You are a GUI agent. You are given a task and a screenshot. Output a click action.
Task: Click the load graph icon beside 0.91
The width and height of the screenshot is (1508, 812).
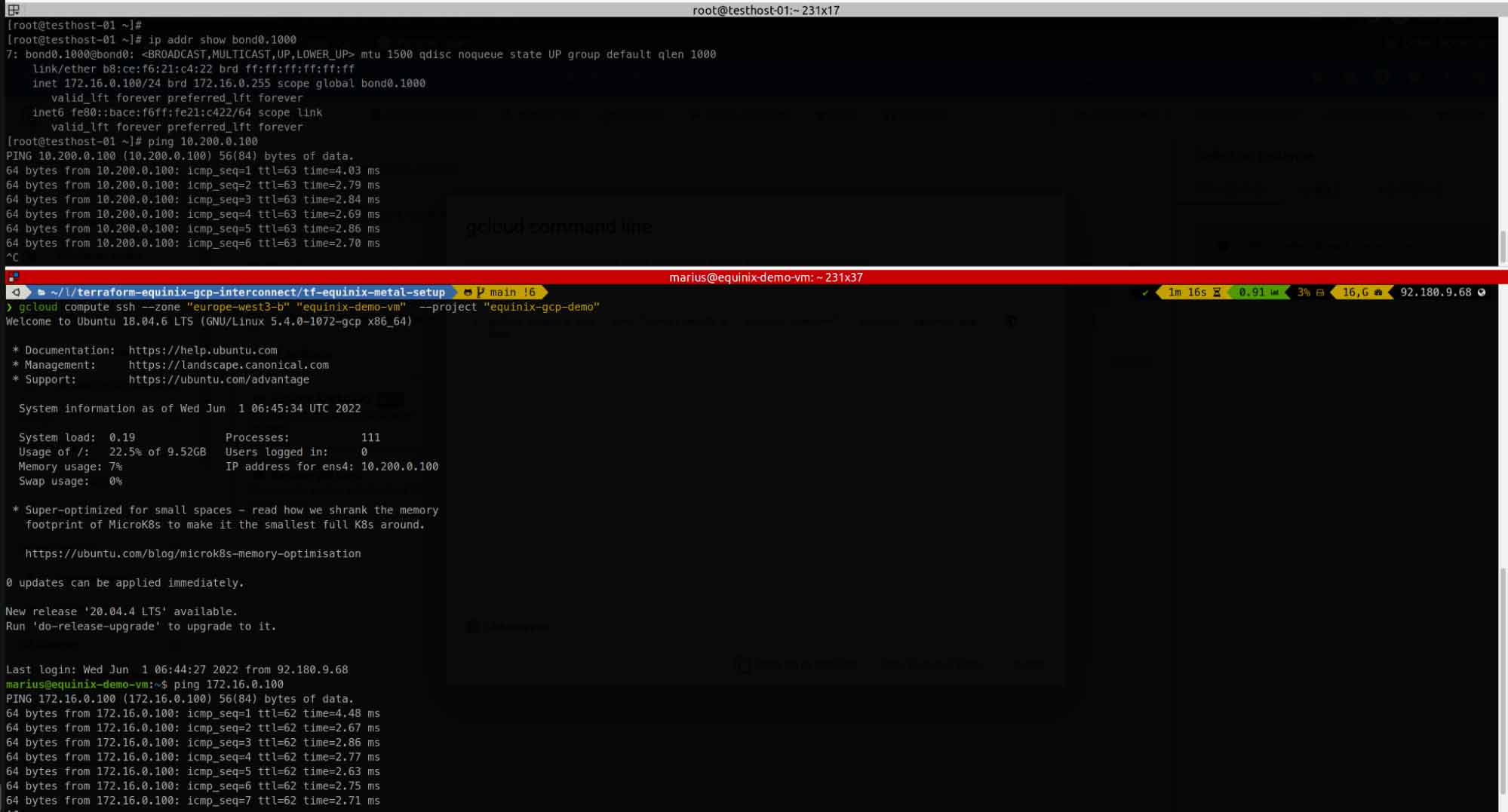click(1275, 293)
